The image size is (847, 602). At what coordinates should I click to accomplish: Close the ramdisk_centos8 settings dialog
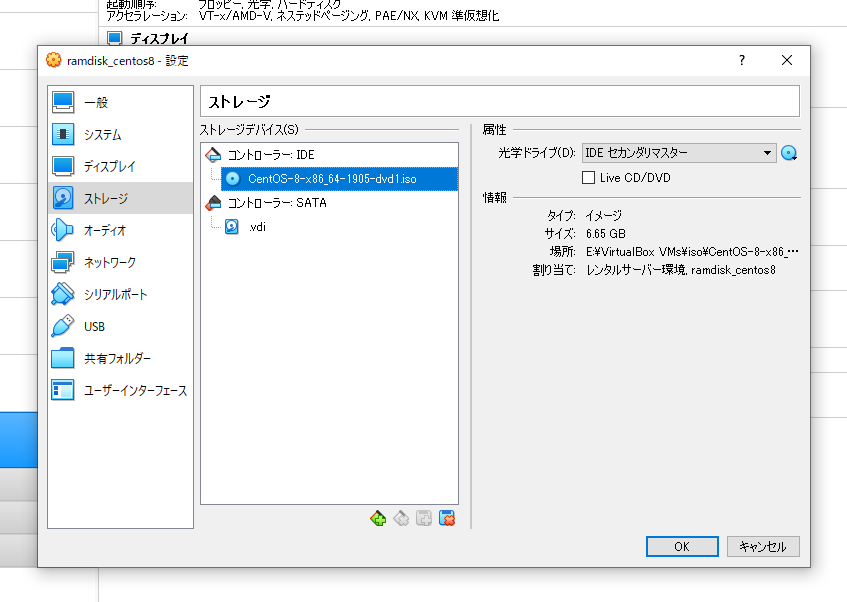tap(787, 60)
